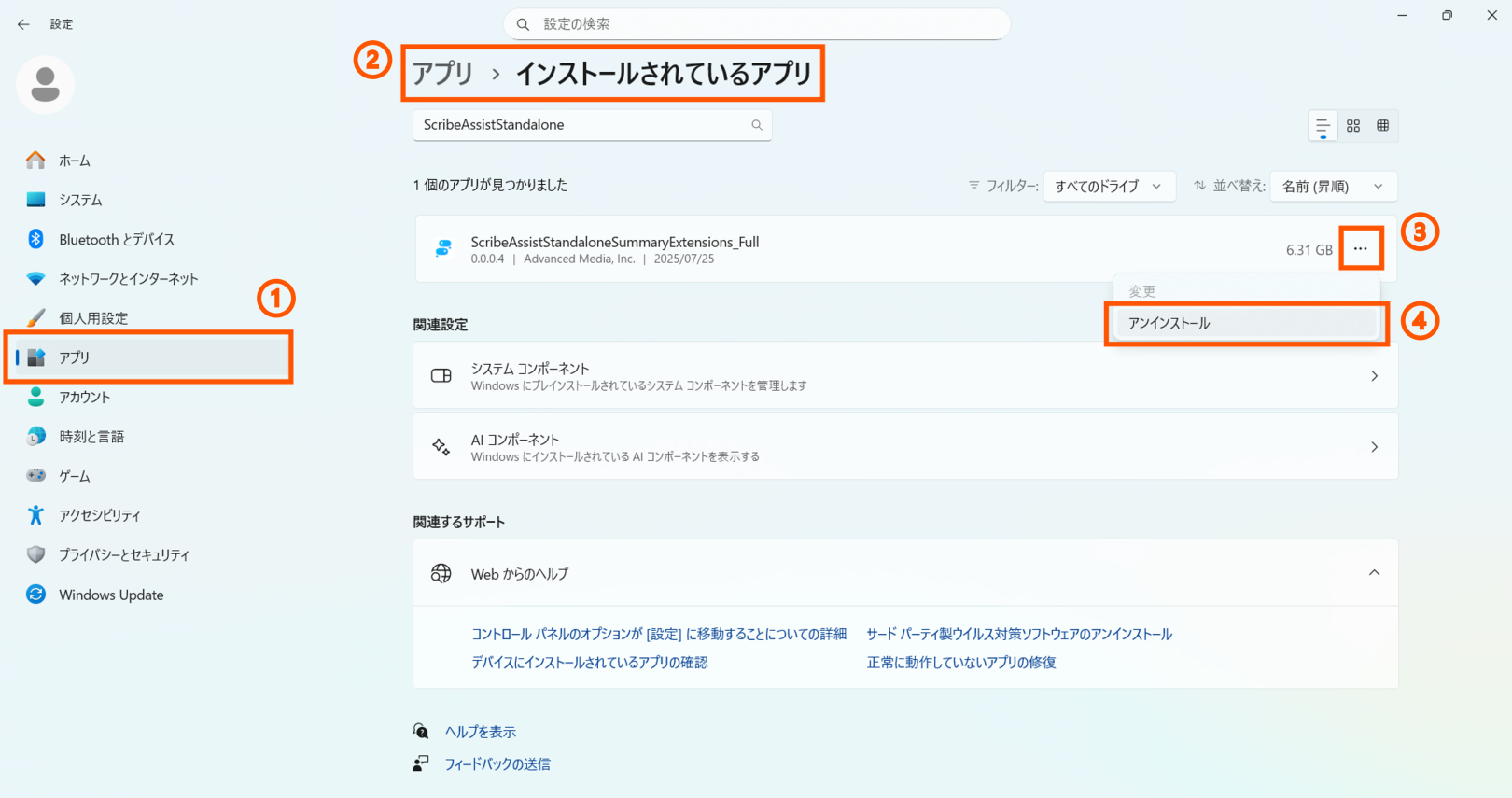Click the three-dot menu for ScribeAssistStandalone app

[1360, 249]
